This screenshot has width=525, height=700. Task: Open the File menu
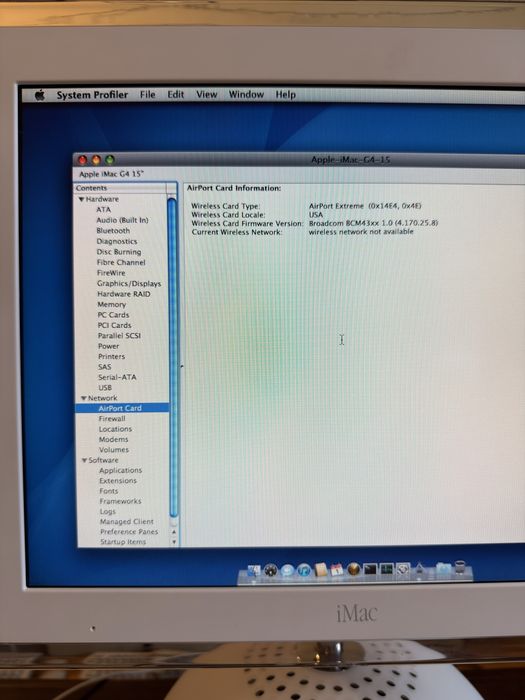(x=147, y=95)
